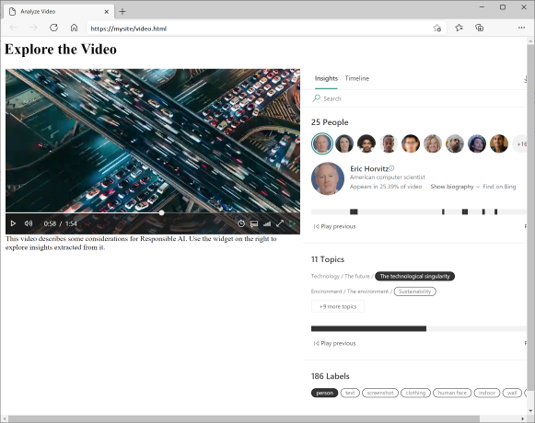Select the first person thumbnail Eric Horvitz
The height and width of the screenshot is (423, 535).
tap(322, 144)
